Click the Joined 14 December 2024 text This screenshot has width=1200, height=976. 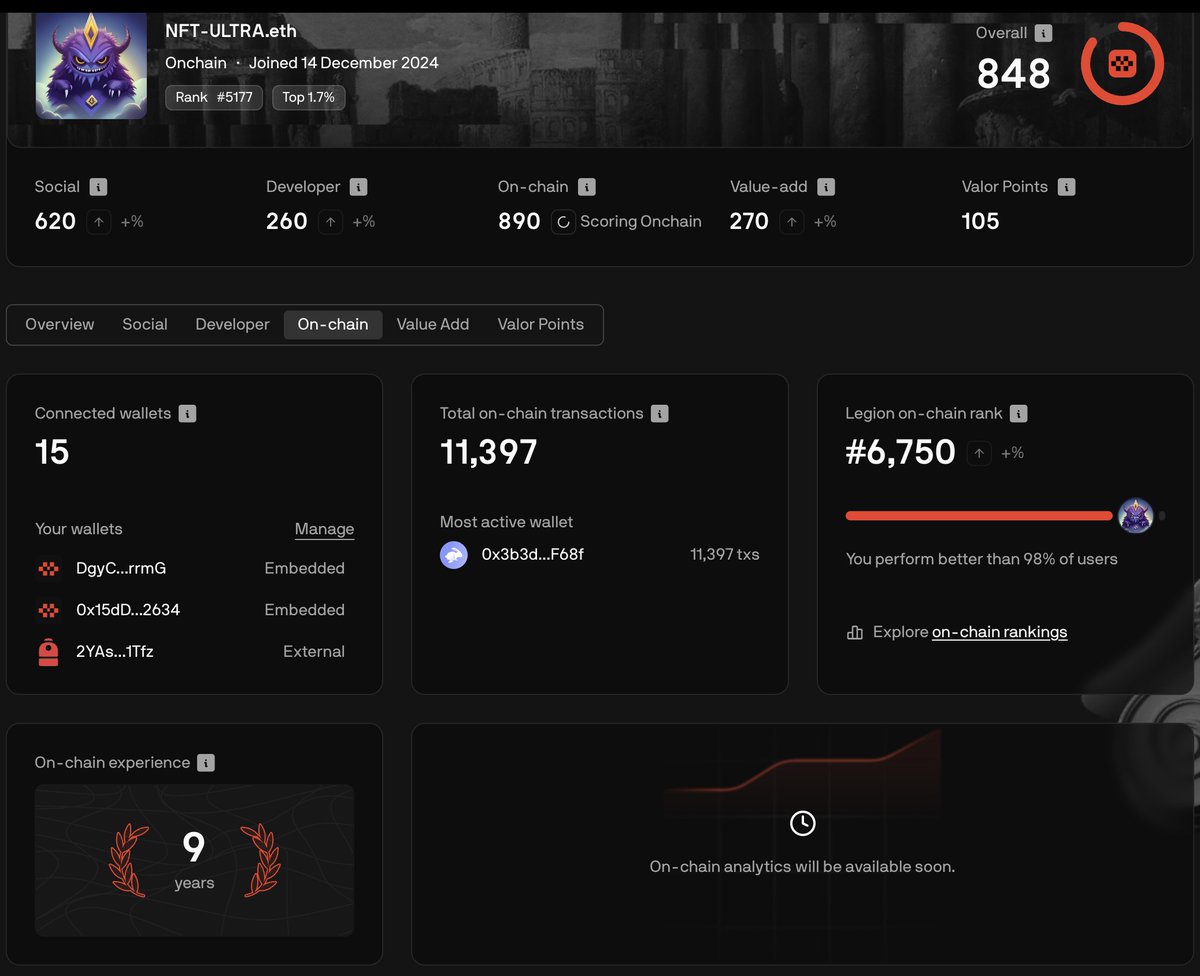343,63
